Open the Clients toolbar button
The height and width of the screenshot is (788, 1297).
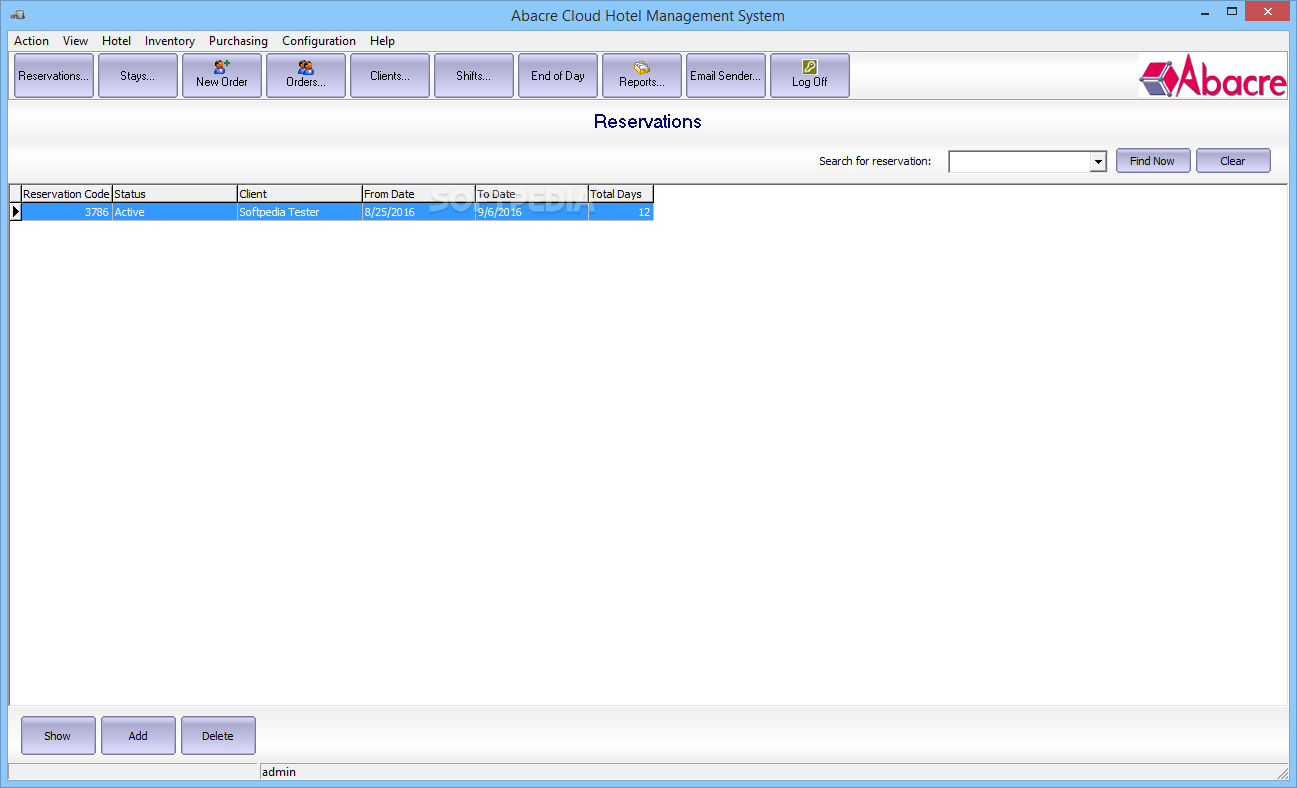point(390,76)
